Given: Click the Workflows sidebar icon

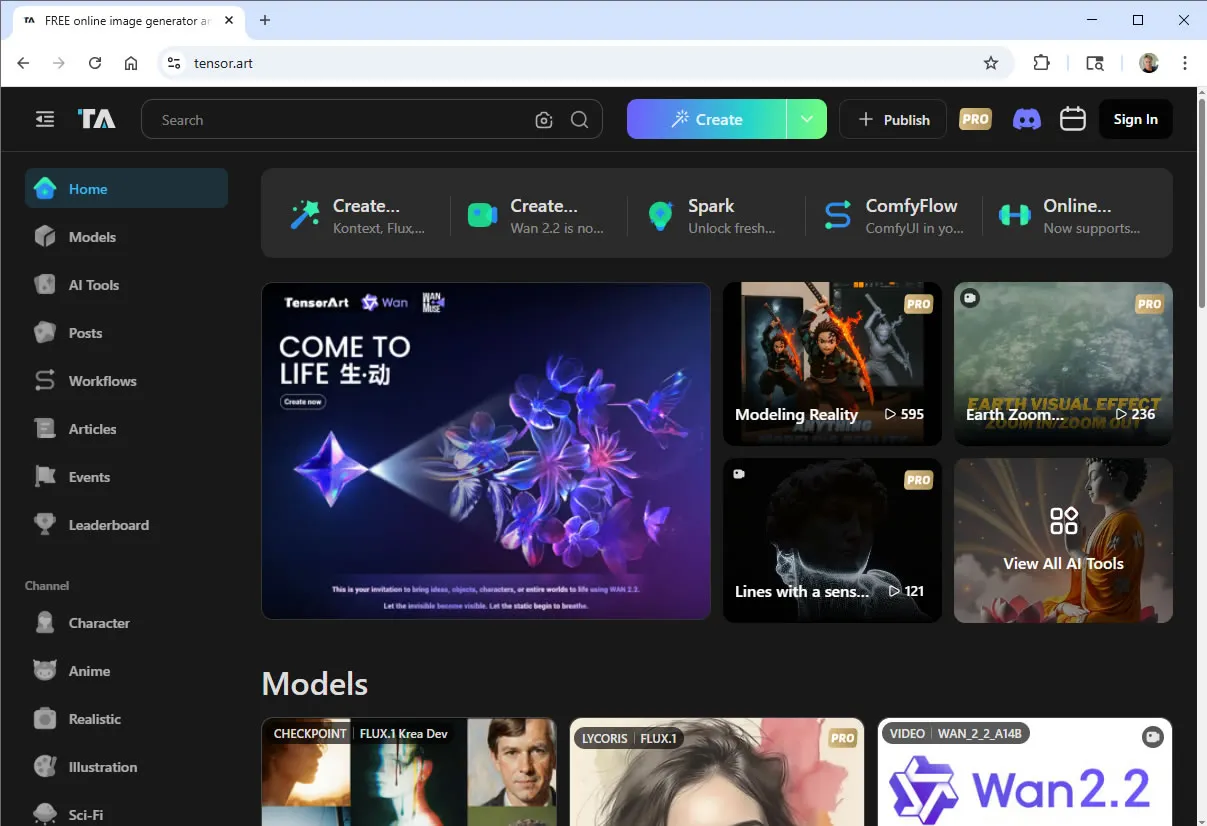Looking at the screenshot, I should (45, 381).
